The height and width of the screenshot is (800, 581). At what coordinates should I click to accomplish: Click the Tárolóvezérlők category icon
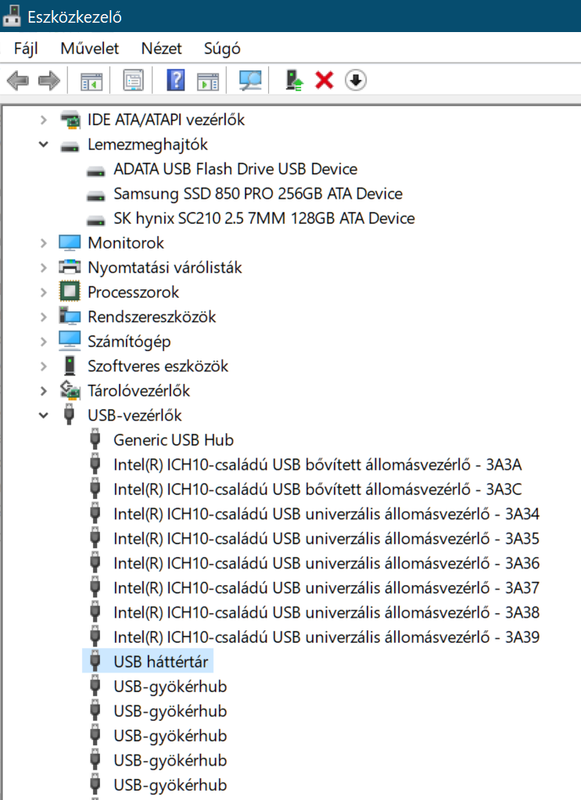(70, 390)
